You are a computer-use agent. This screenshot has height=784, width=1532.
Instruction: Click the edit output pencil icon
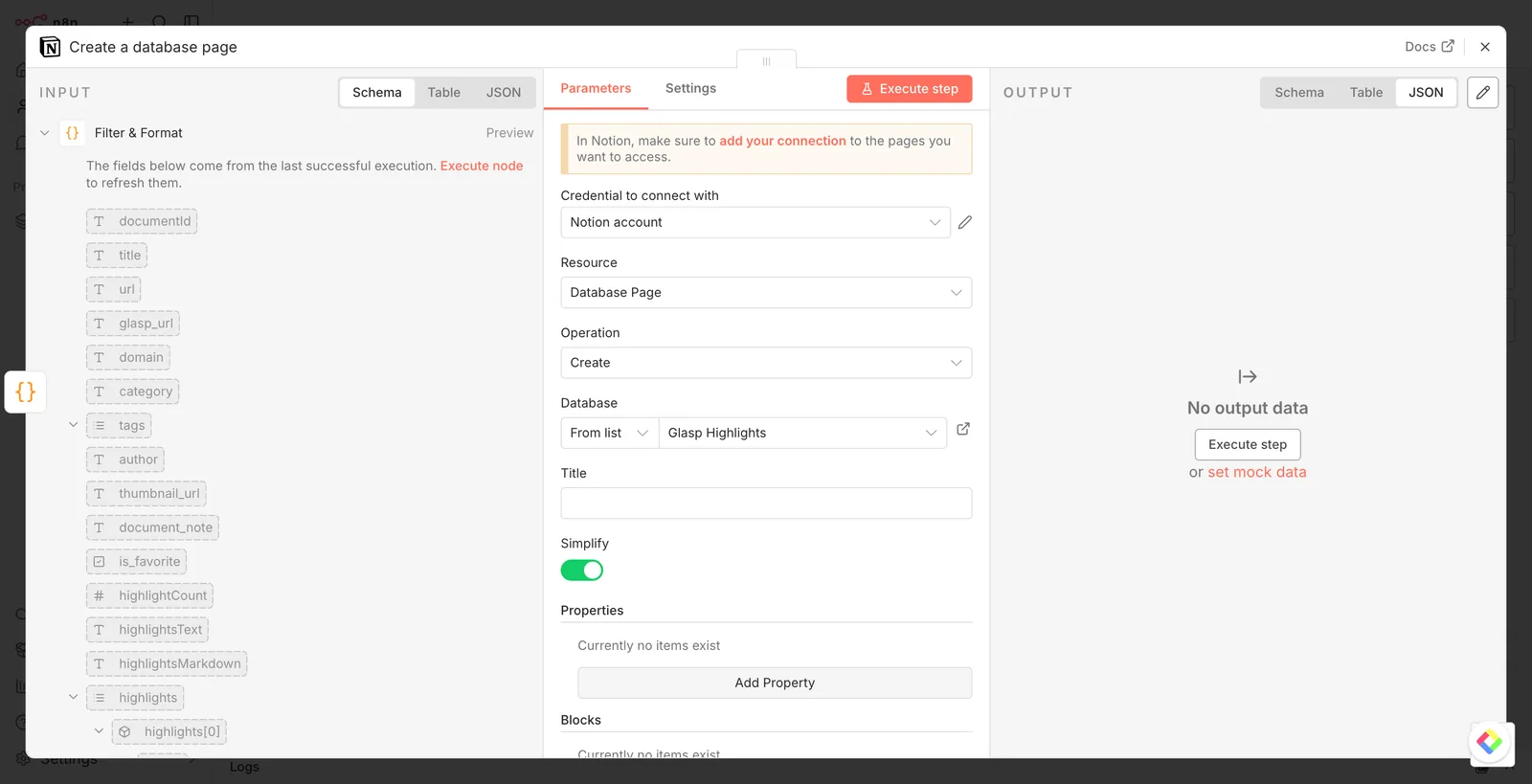coord(1483,93)
